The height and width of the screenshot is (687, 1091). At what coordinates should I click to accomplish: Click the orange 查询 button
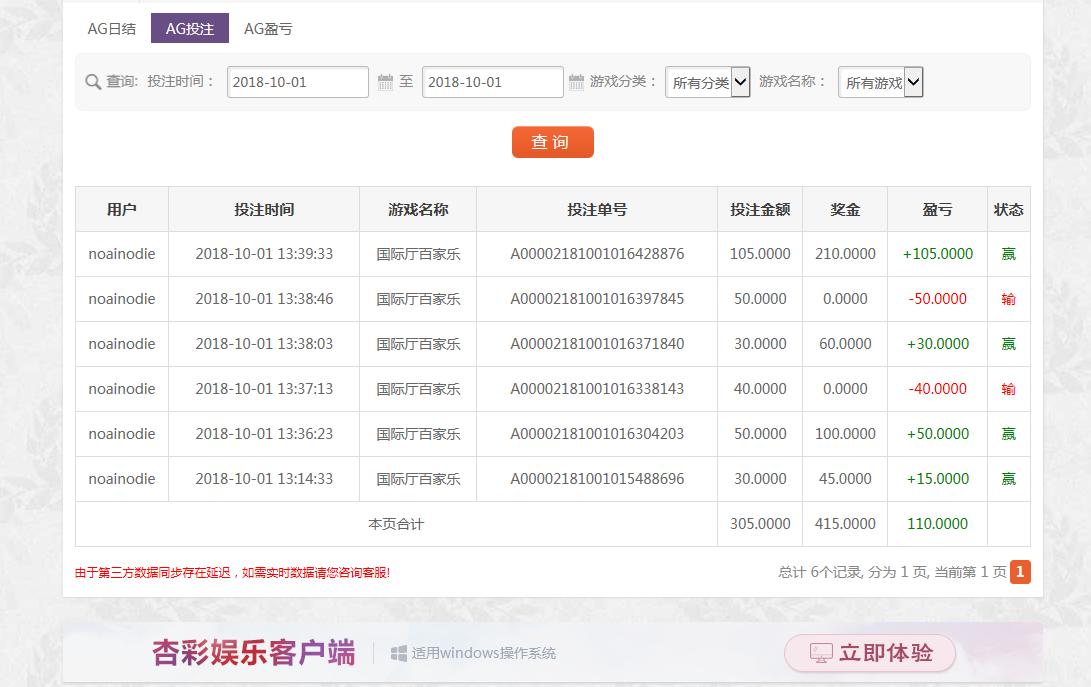point(553,142)
